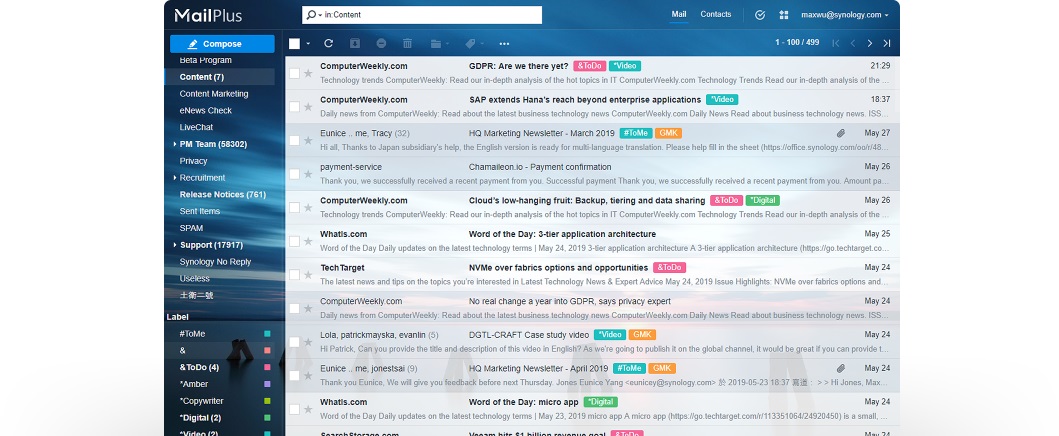Toggle the select-all checkbox

294,43
